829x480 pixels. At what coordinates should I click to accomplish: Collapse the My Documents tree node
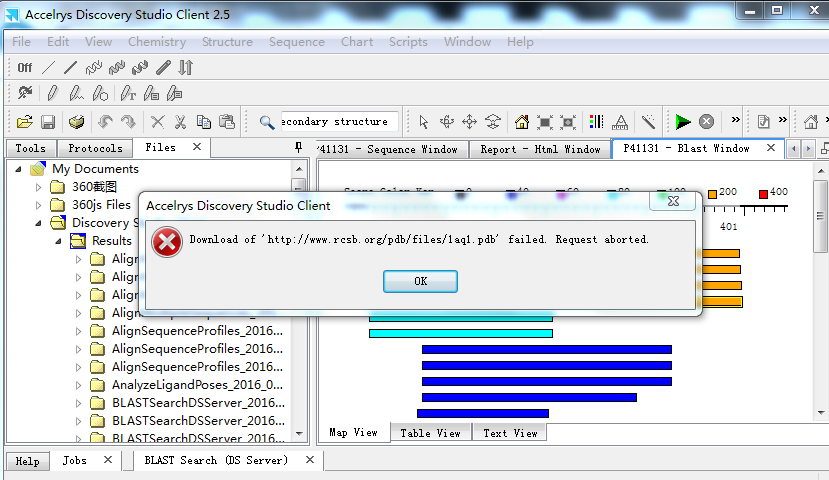tap(19, 169)
